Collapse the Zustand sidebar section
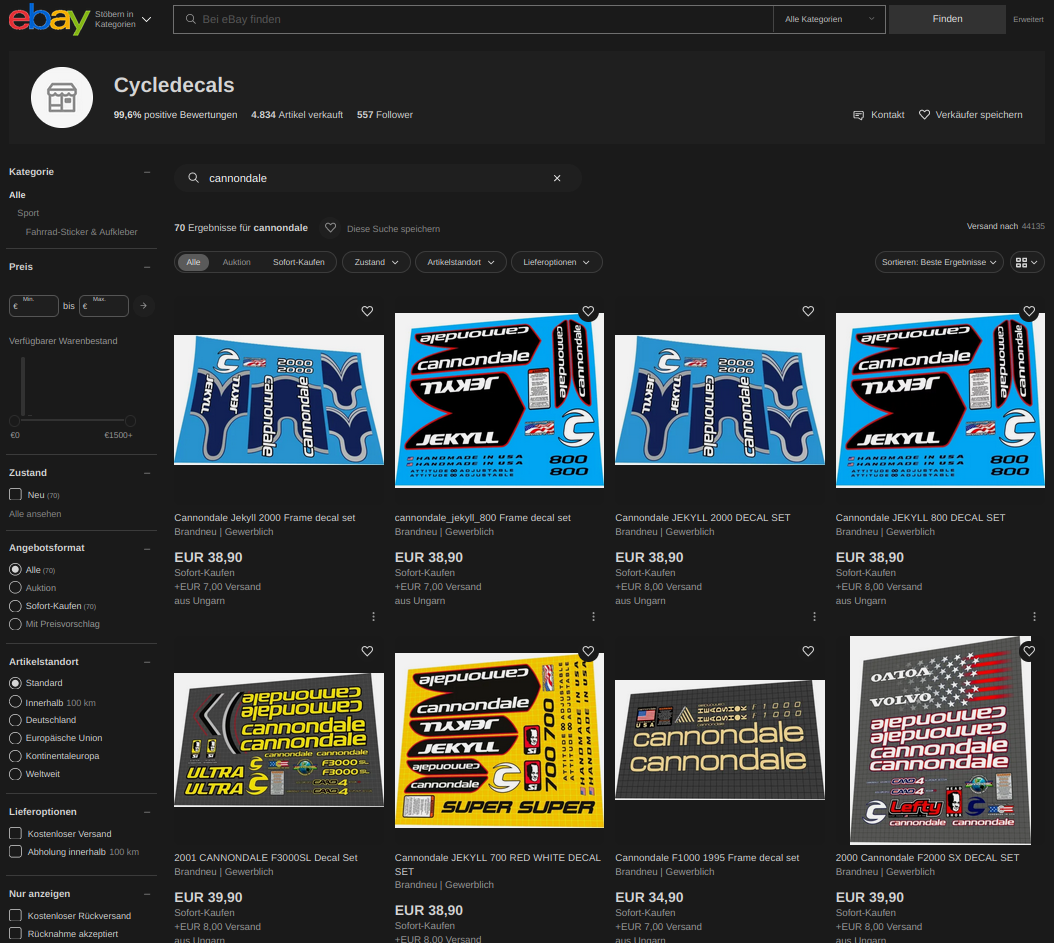Viewport: 1054px width, 943px height. coord(147,473)
